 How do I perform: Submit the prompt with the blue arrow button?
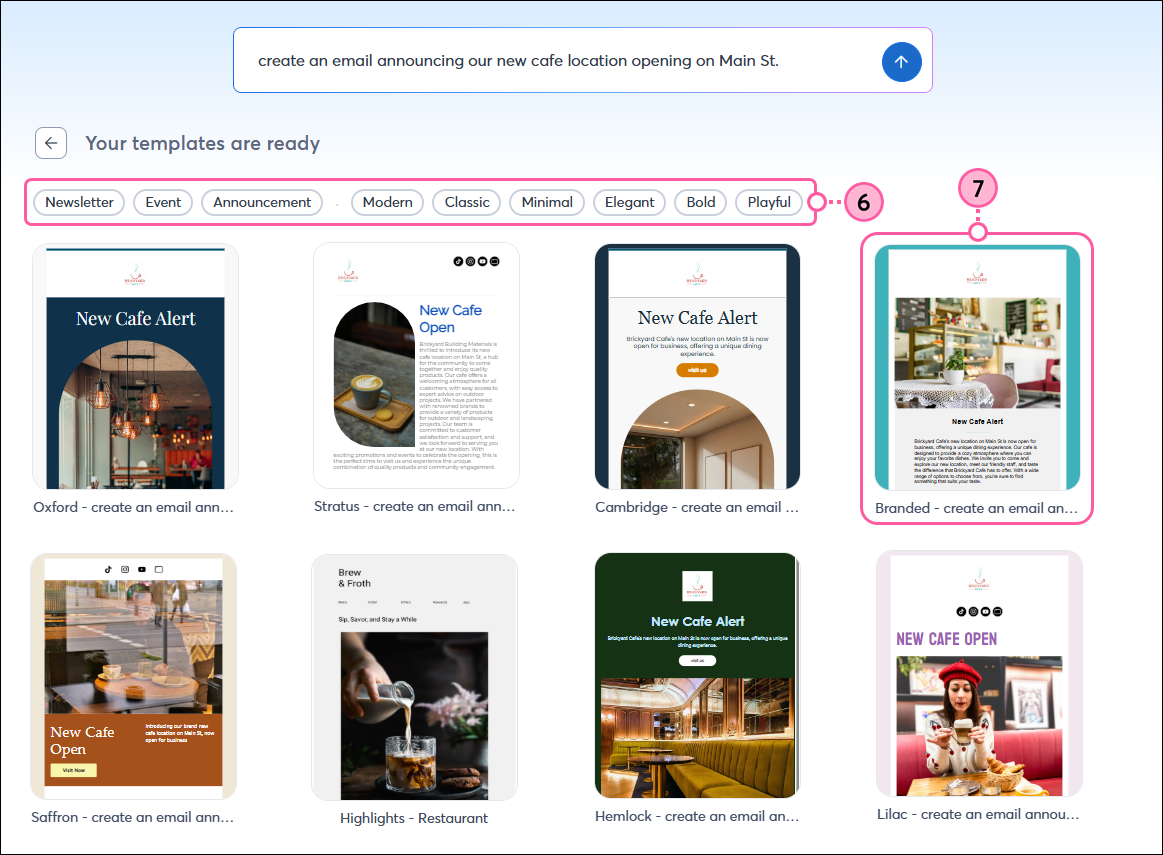tap(901, 62)
